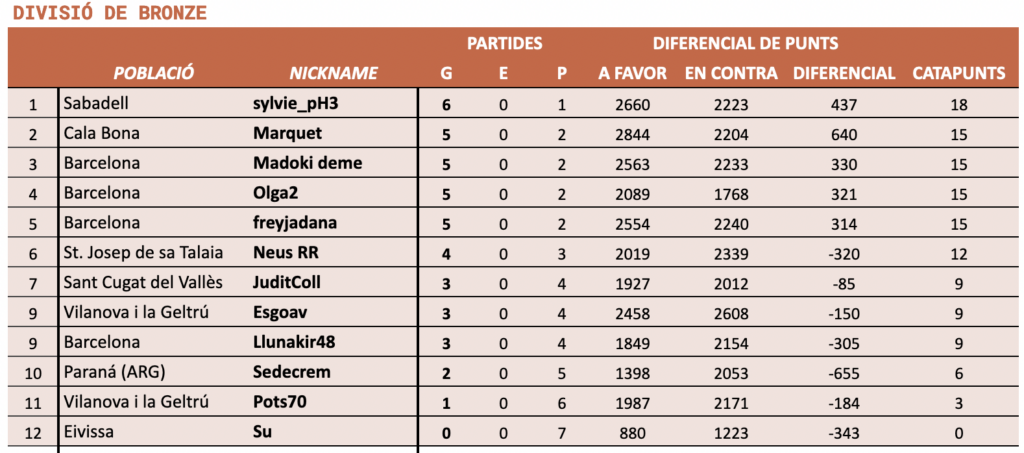This screenshot has height=453, width=1024.
Task: Select the PARTIDES group header
Action: point(504,44)
